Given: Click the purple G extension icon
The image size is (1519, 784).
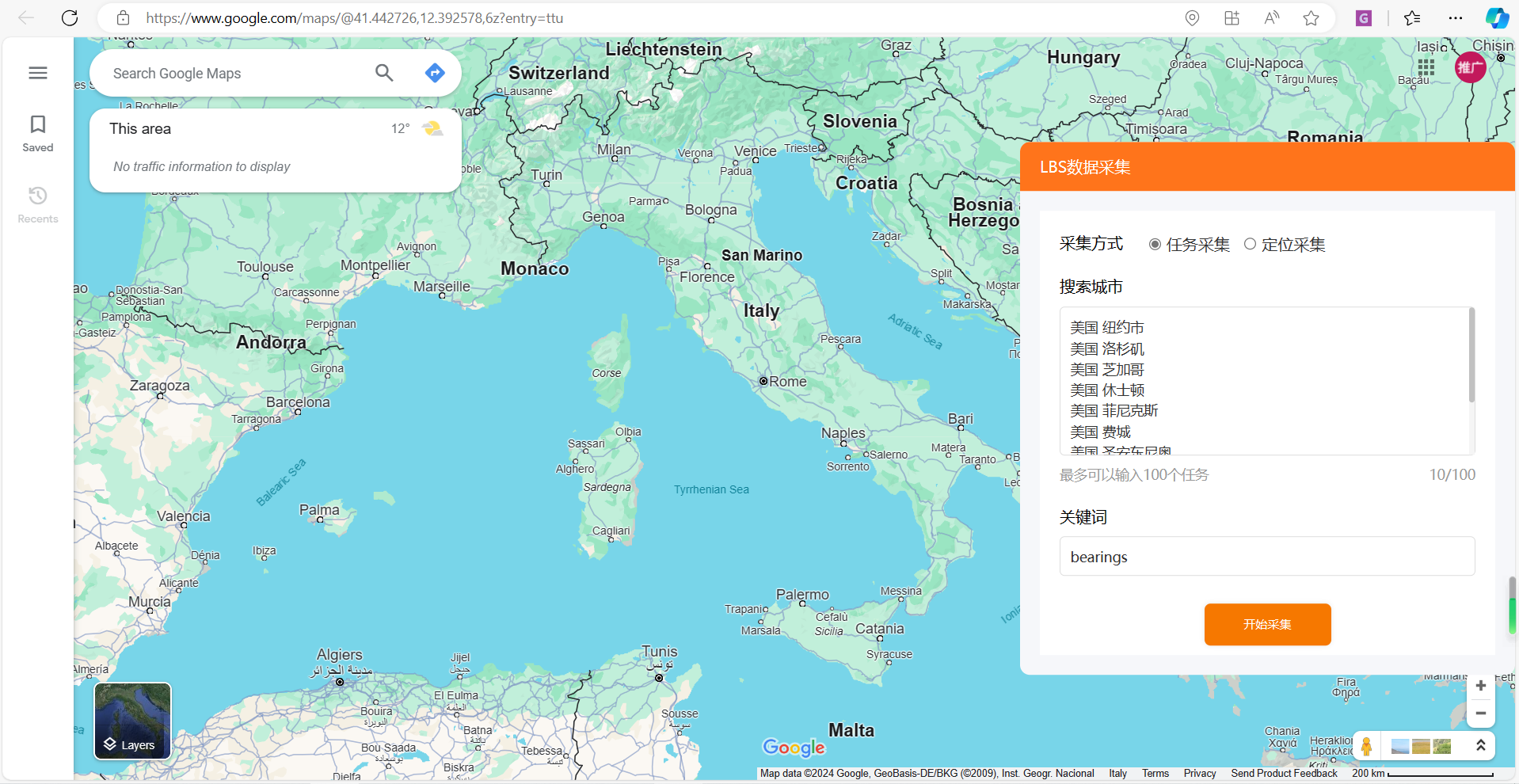Looking at the screenshot, I should coord(1363,18).
